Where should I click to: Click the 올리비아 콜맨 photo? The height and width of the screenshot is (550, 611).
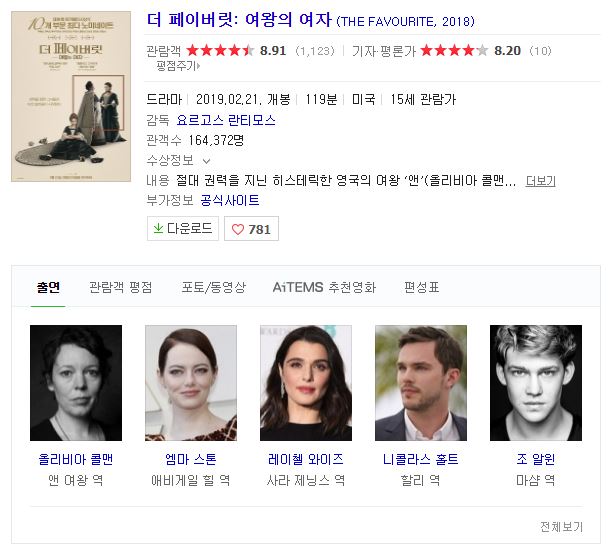(76, 383)
